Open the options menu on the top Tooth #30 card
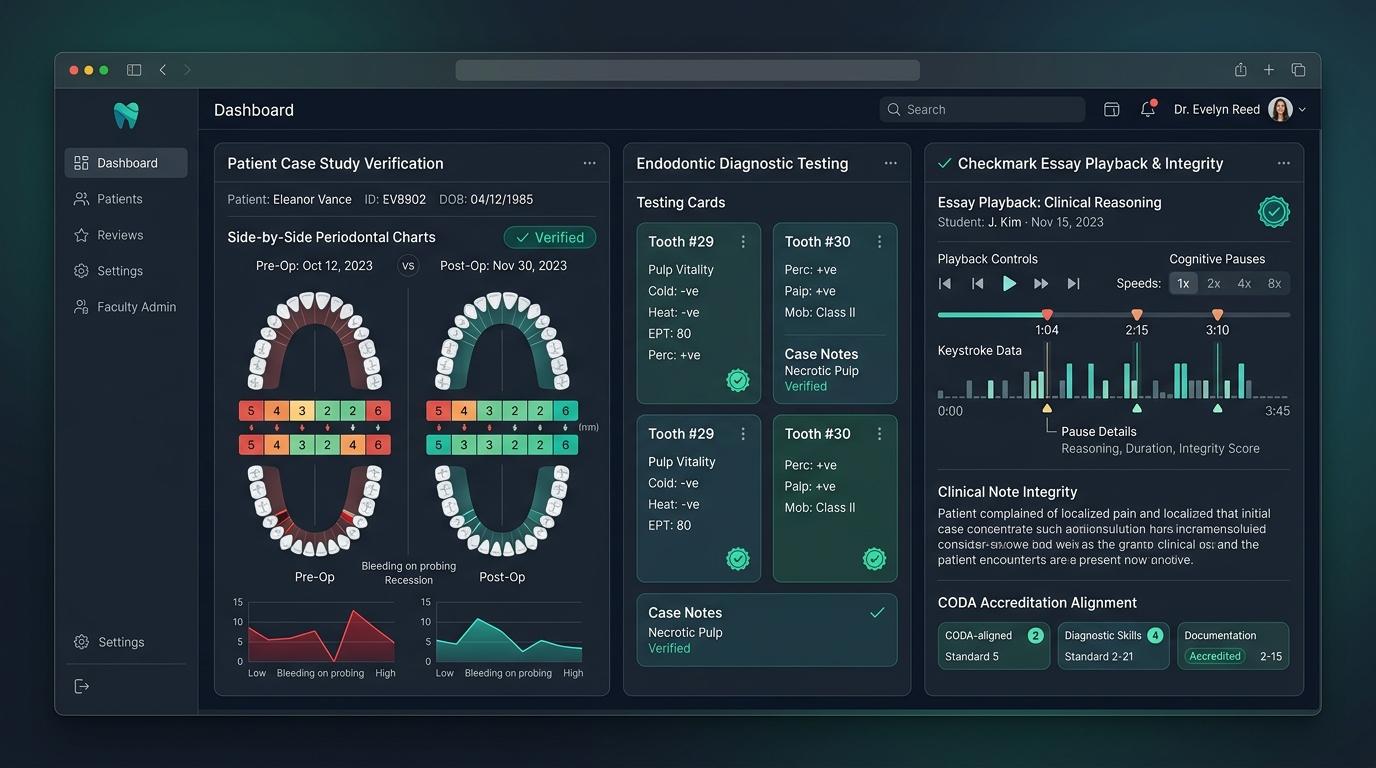Image resolution: width=1376 pixels, height=768 pixels. (880, 242)
